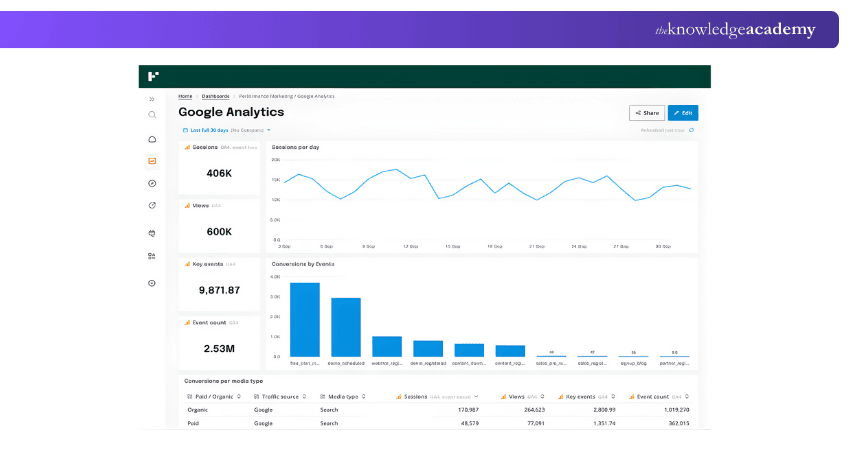
Task: Sort by the Views column arrow
Action: [x=542, y=397]
